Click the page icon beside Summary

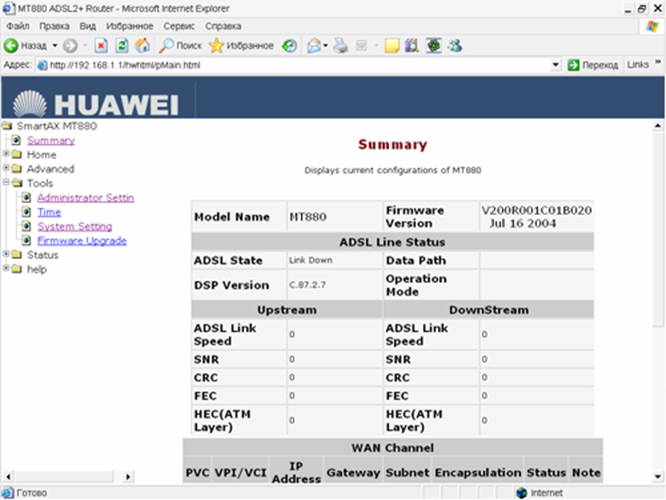coord(16,140)
